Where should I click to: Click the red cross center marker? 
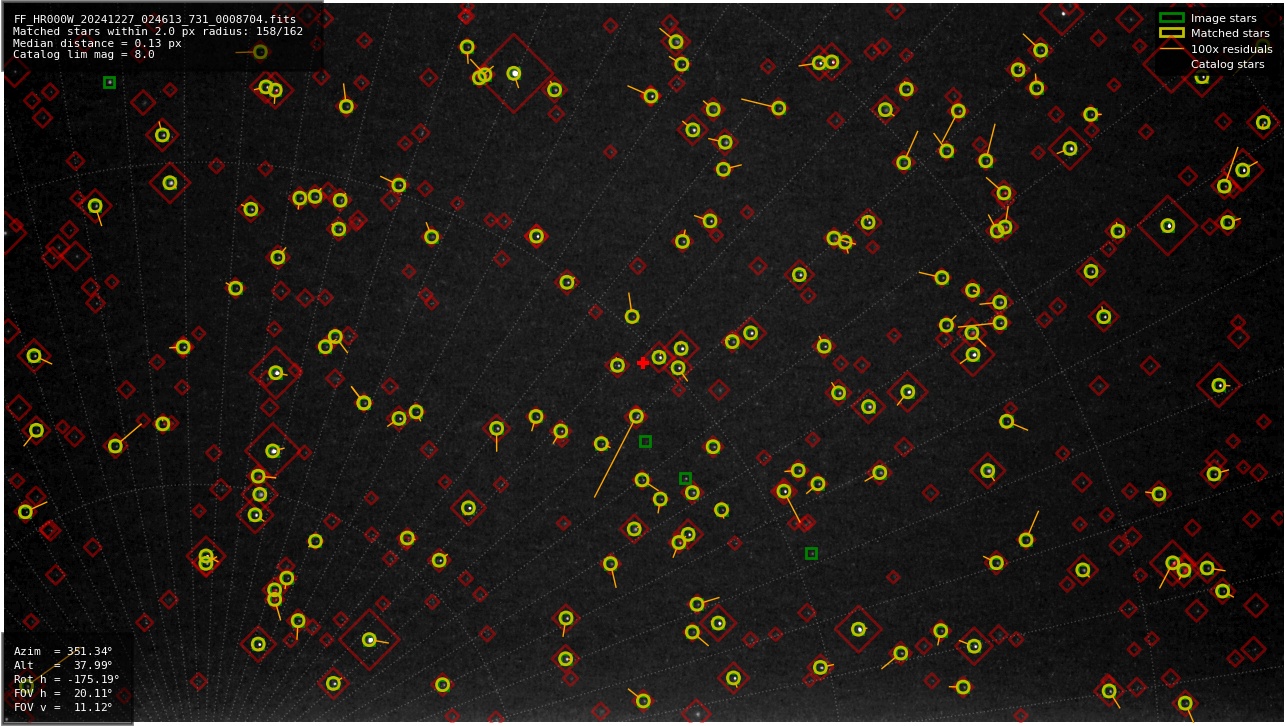tap(643, 363)
